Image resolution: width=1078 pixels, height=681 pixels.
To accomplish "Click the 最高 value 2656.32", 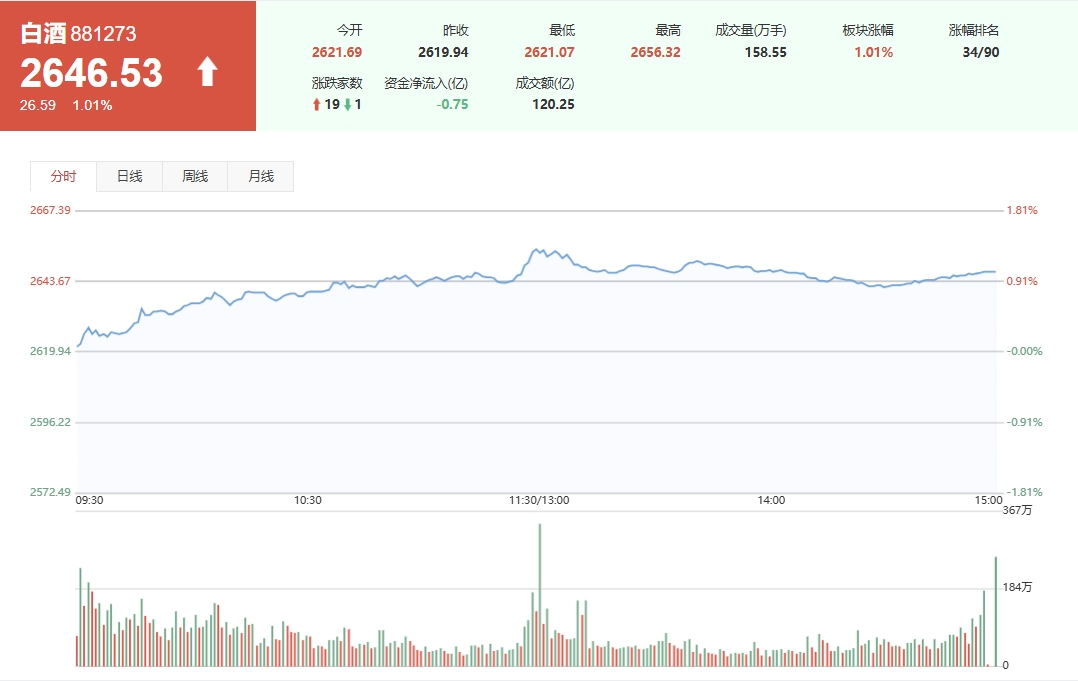I will click(655, 52).
